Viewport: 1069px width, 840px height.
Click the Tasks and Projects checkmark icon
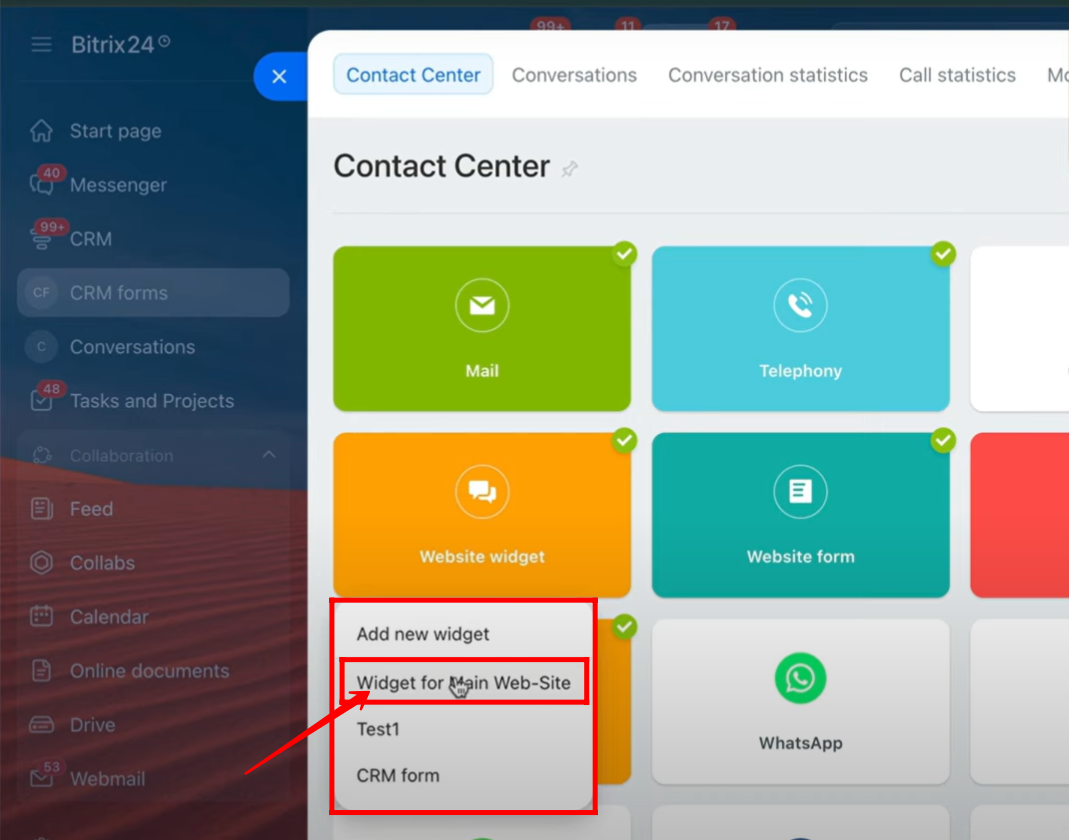[x=41, y=400]
